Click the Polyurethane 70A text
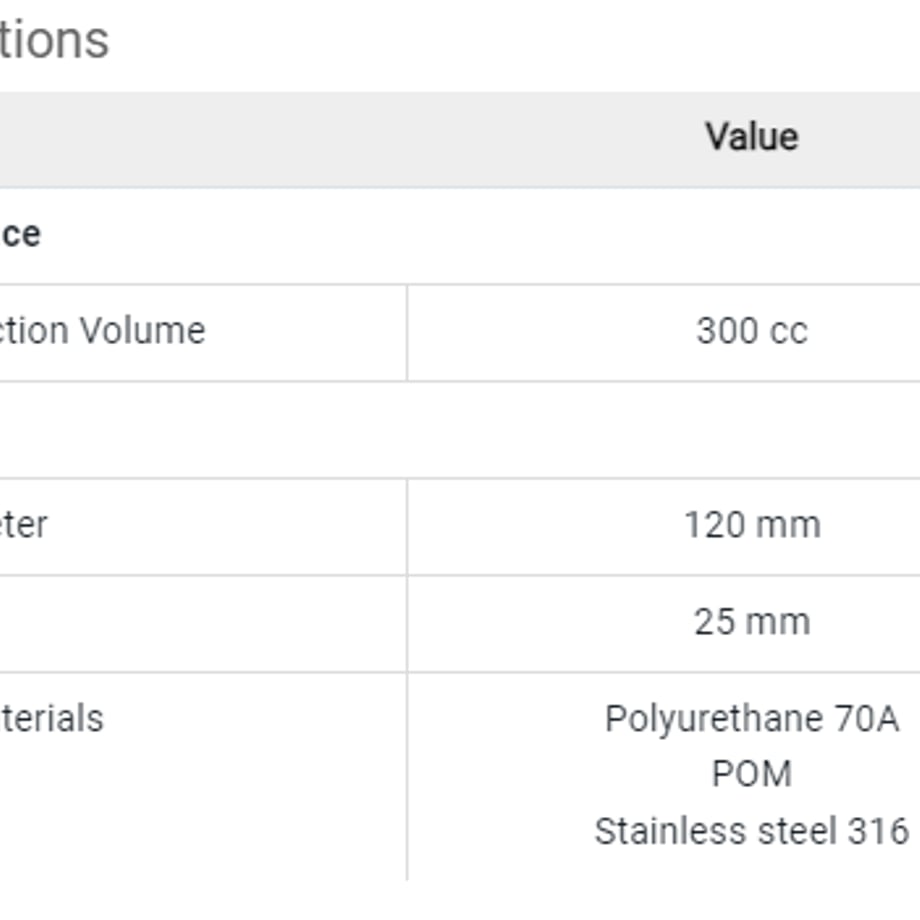This screenshot has height=920, width=920. [x=752, y=719]
